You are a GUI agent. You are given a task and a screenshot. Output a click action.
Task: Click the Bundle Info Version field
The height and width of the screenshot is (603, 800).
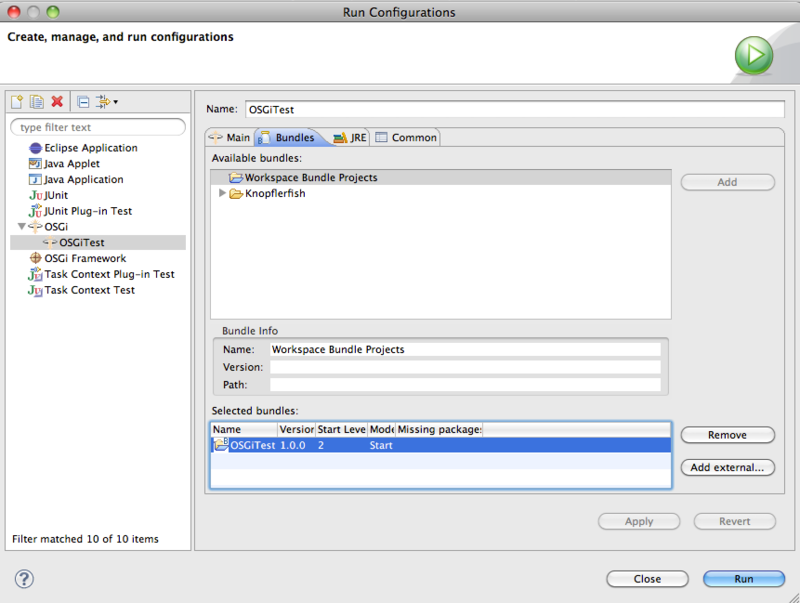coord(465,367)
